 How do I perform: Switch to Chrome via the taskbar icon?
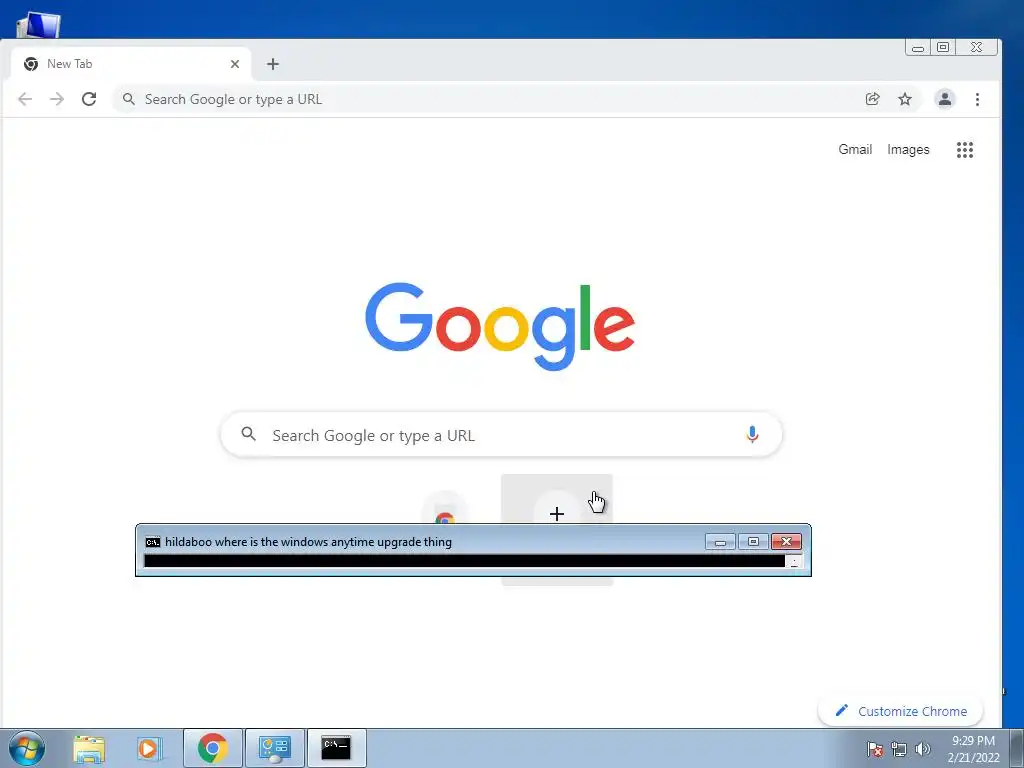click(x=213, y=748)
